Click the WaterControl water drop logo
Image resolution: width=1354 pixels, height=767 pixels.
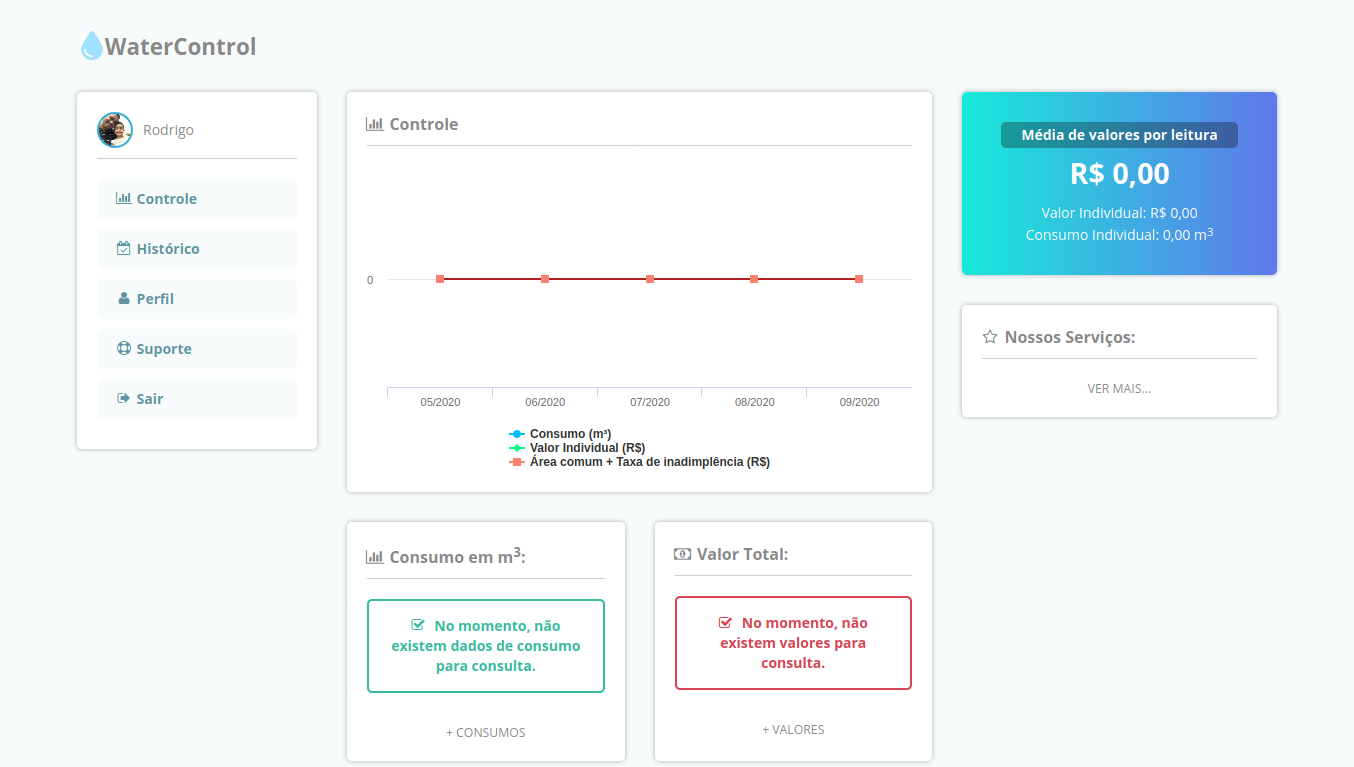92,46
